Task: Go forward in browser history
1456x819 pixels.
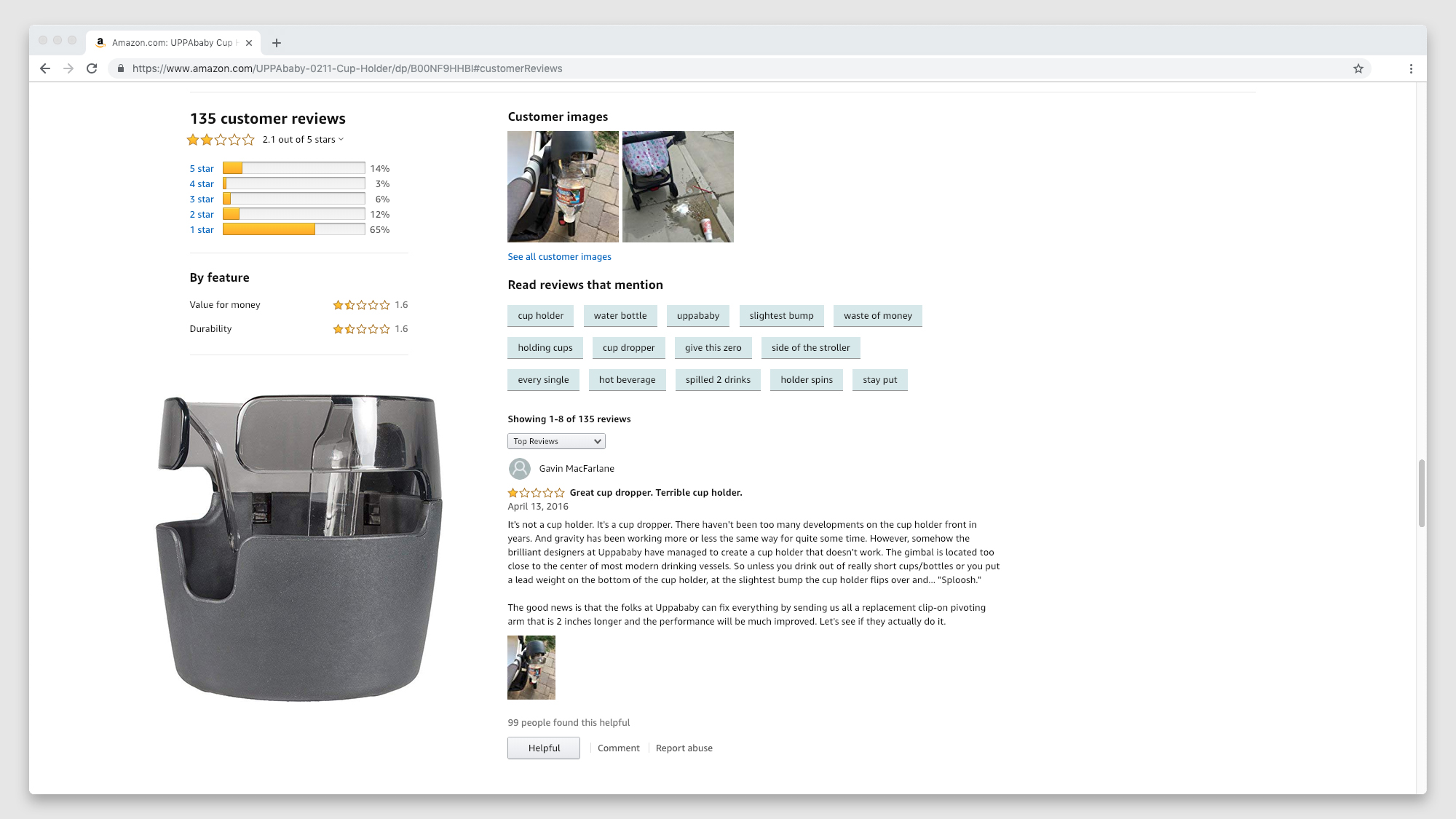Action: pos(68,68)
